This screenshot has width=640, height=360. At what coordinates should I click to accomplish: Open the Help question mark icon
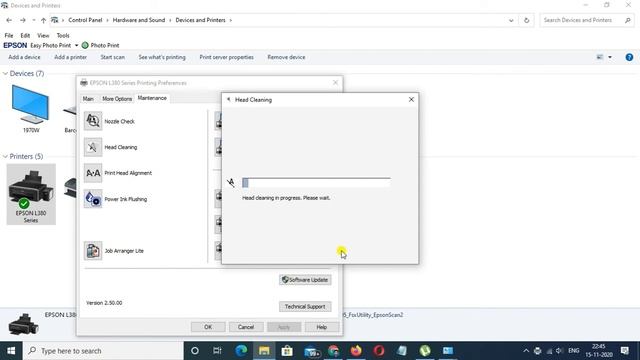click(x=629, y=57)
